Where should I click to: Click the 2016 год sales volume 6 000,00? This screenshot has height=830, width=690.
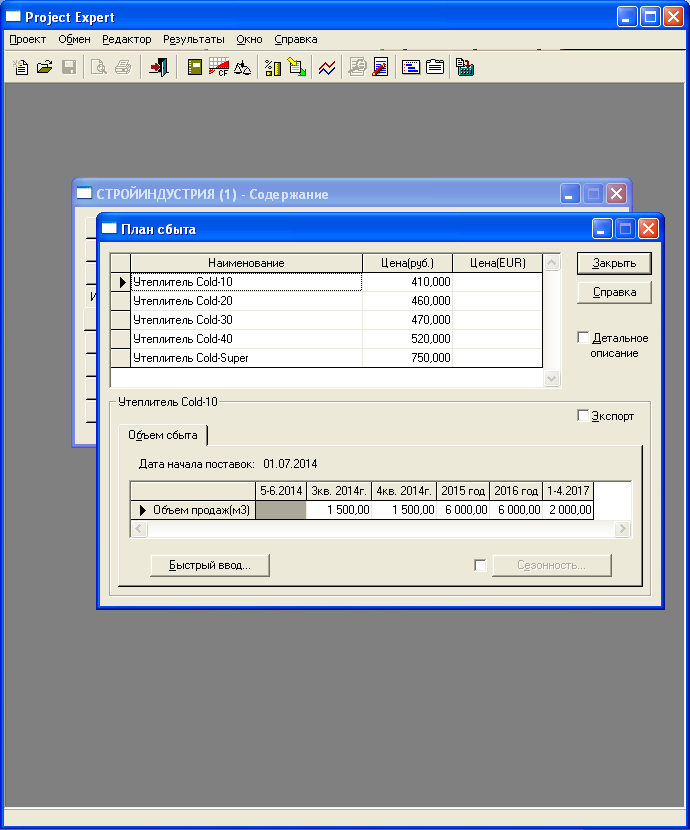[516, 510]
